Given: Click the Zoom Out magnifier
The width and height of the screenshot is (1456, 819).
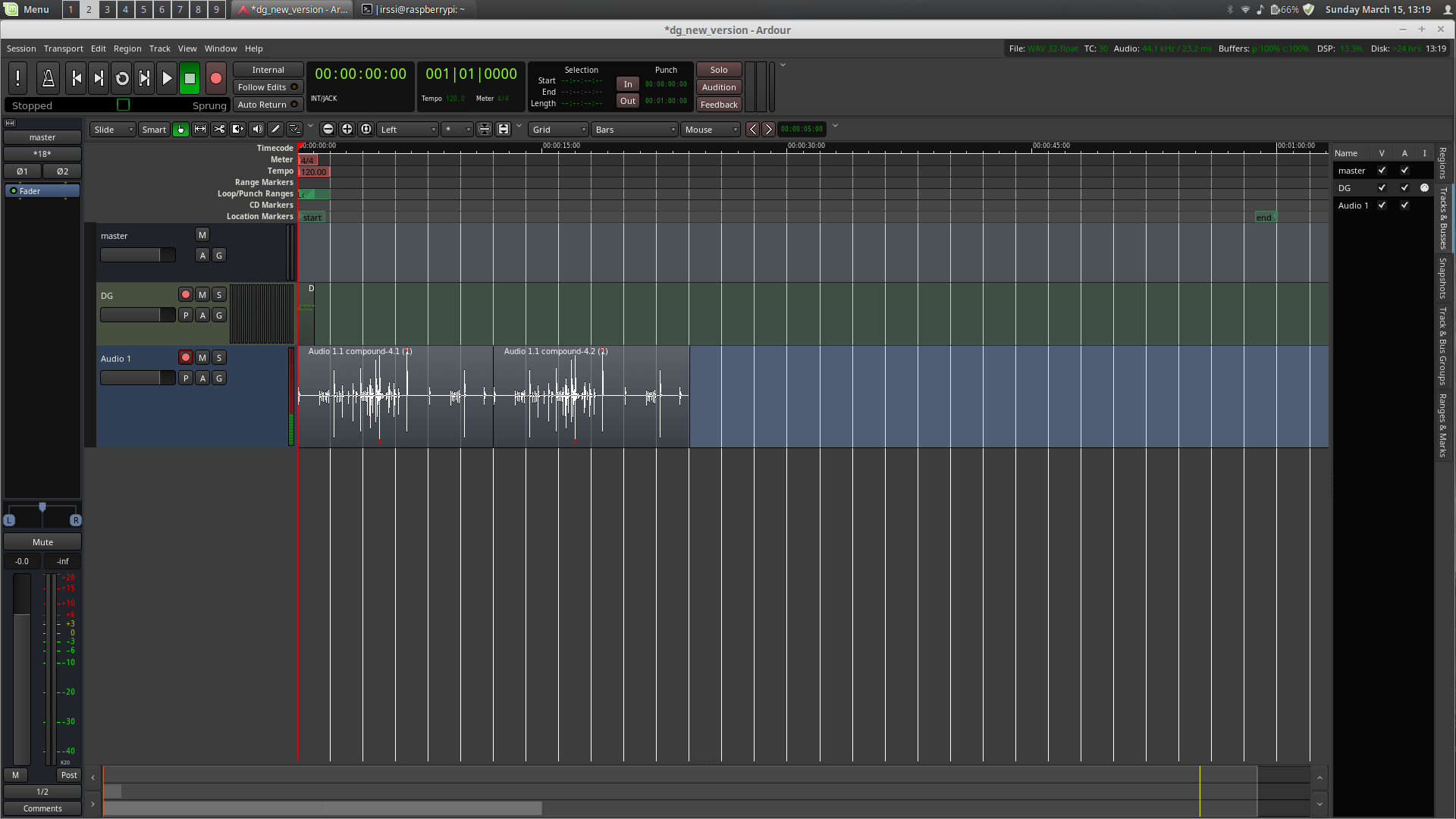Looking at the screenshot, I should [x=328, y=130].
